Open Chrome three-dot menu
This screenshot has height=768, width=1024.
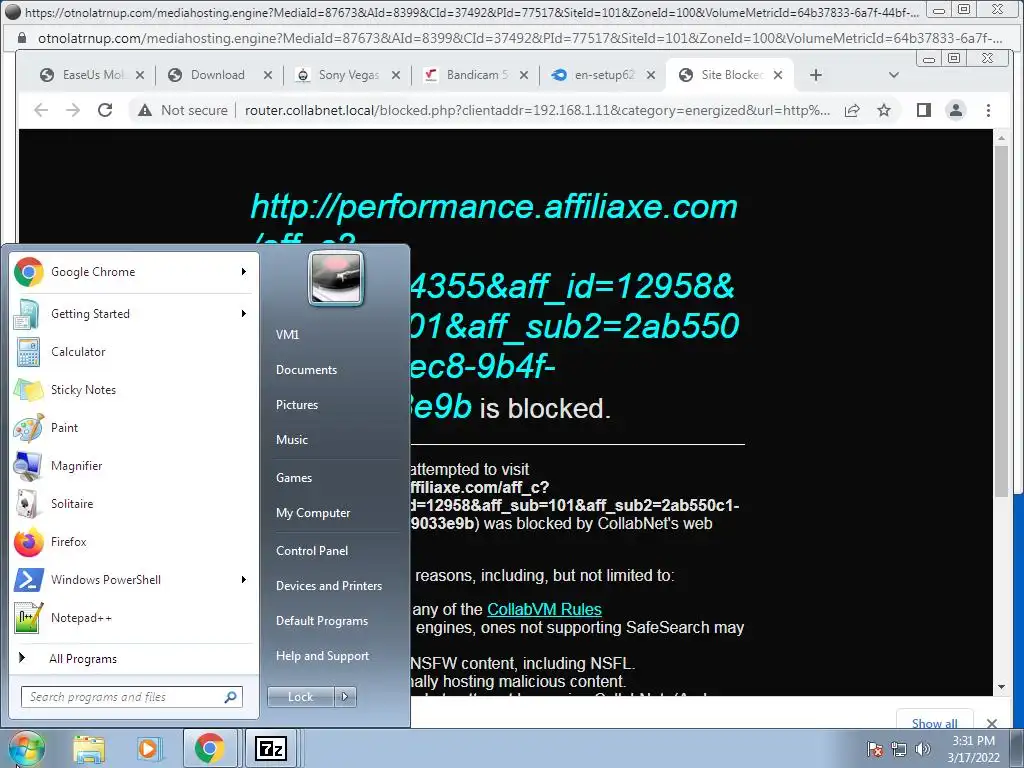988,110
